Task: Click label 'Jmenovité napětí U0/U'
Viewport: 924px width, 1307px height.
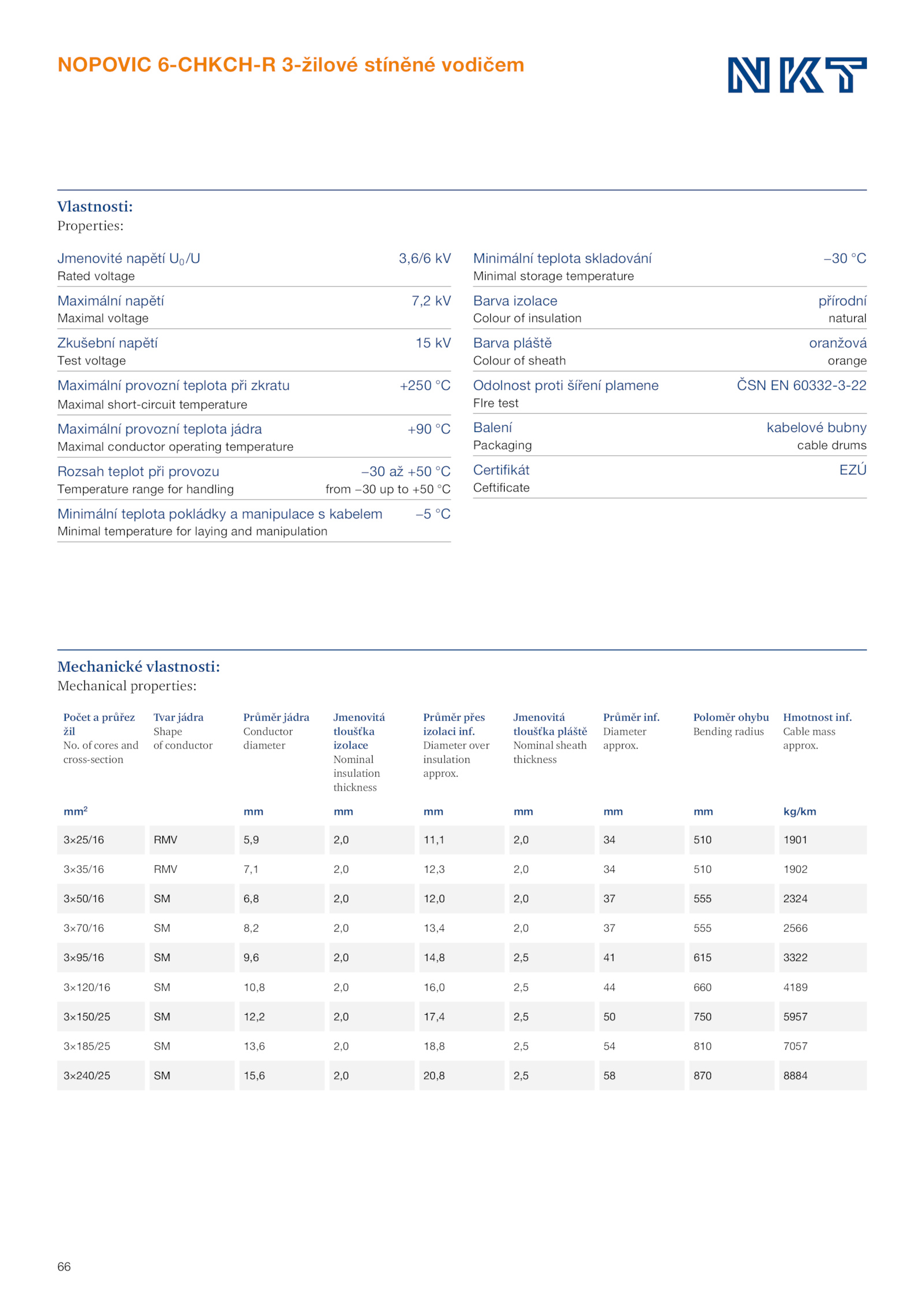Action: [x=129, y=258]
